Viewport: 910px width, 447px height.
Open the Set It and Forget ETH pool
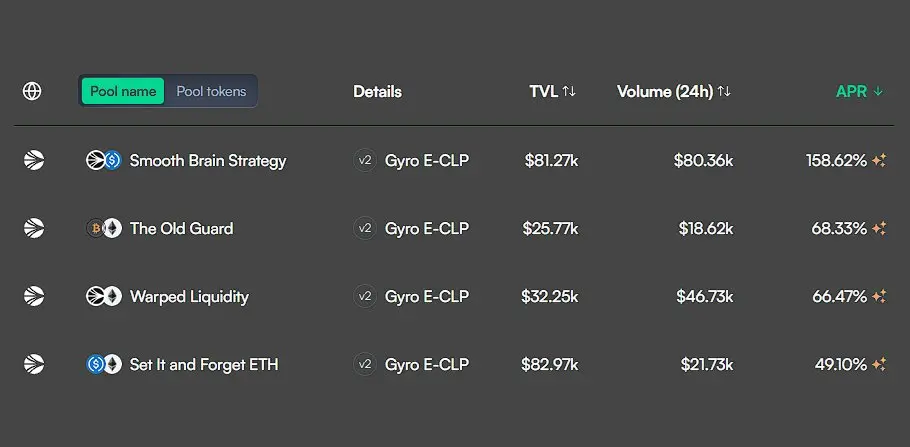click(204, 364)
